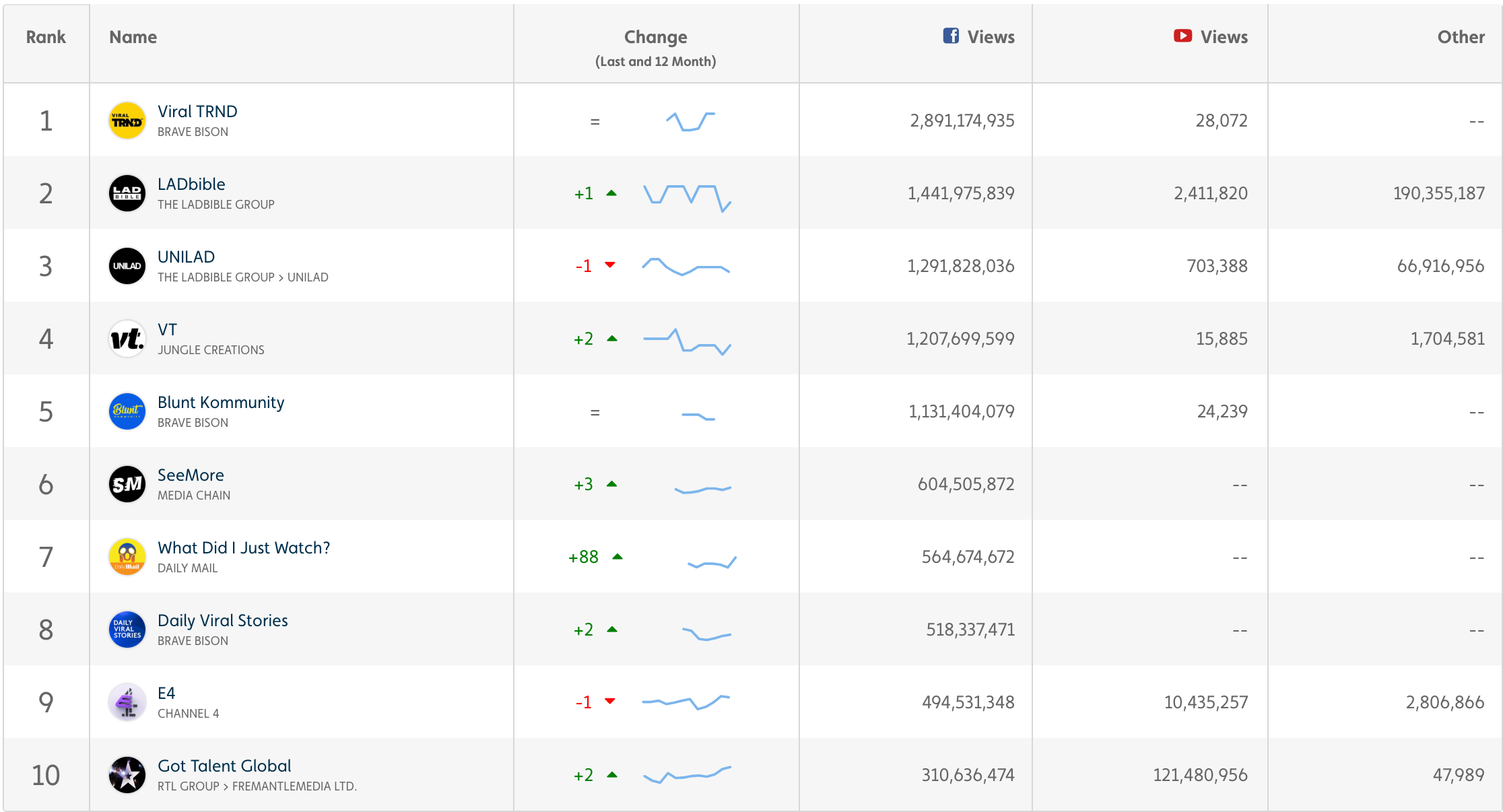Viewport: 1503px width, 812px height.
Task: Click the green up arrow for SeeMore
Action: (612, 484)
